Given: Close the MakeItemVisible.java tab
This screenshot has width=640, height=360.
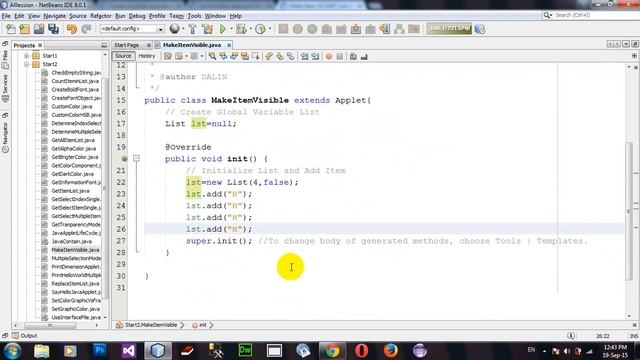Looking at the screenshot, I should (229, 45).
